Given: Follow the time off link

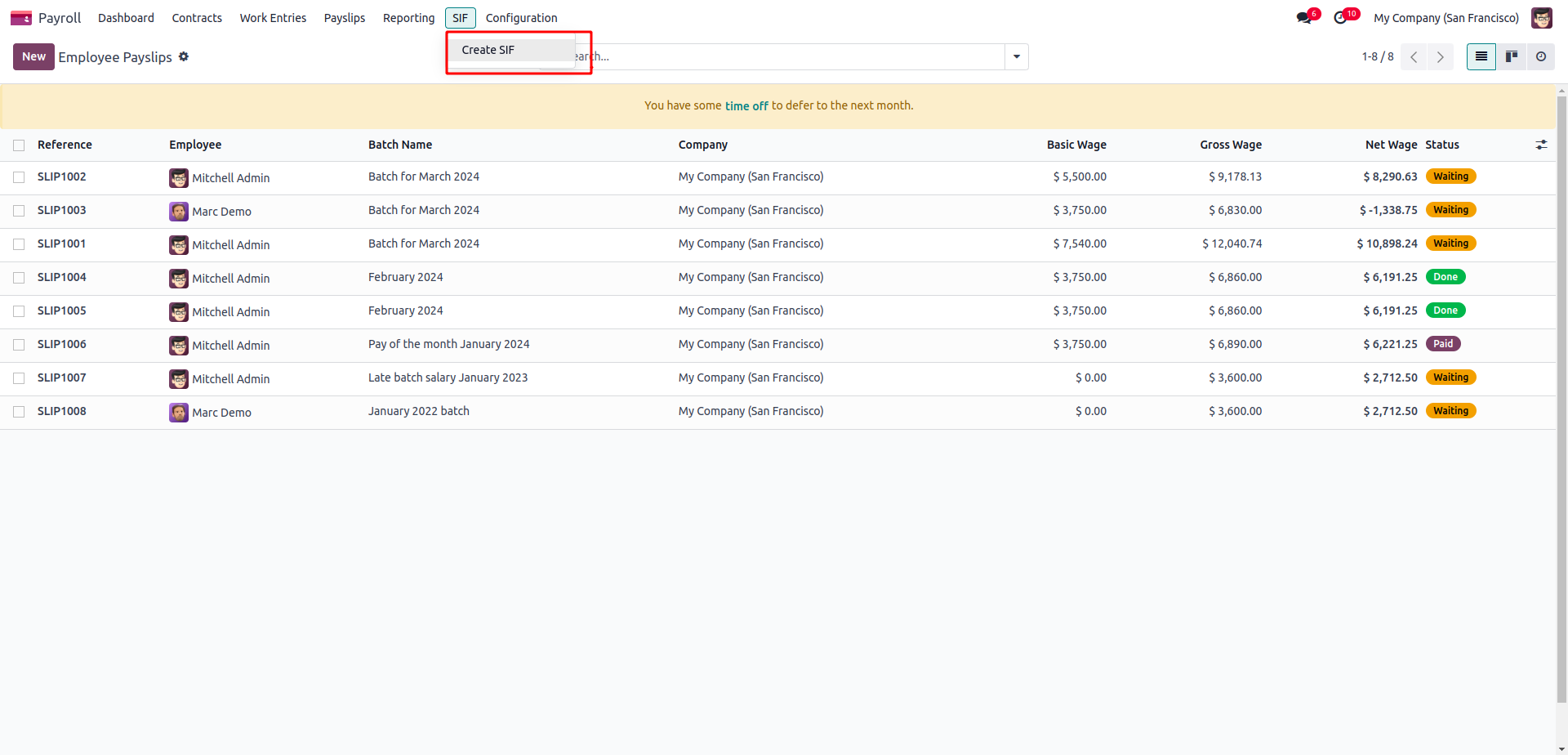Looking at the screenshot, I should click(746, 106).
